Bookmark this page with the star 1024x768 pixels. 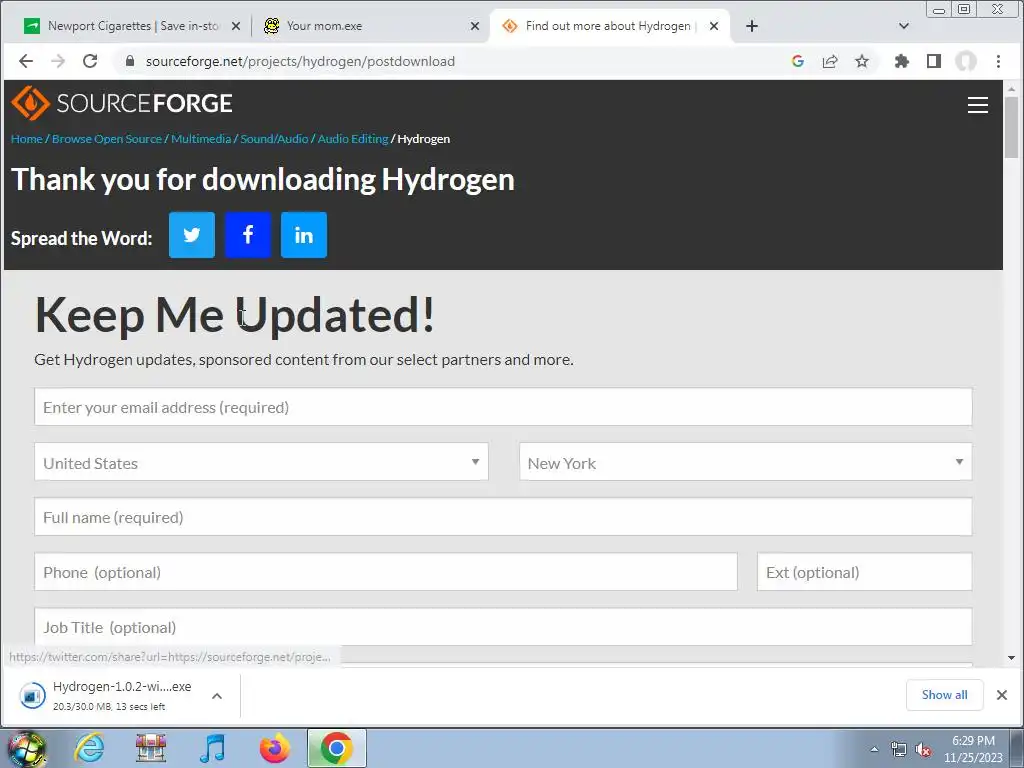point(862,61)
